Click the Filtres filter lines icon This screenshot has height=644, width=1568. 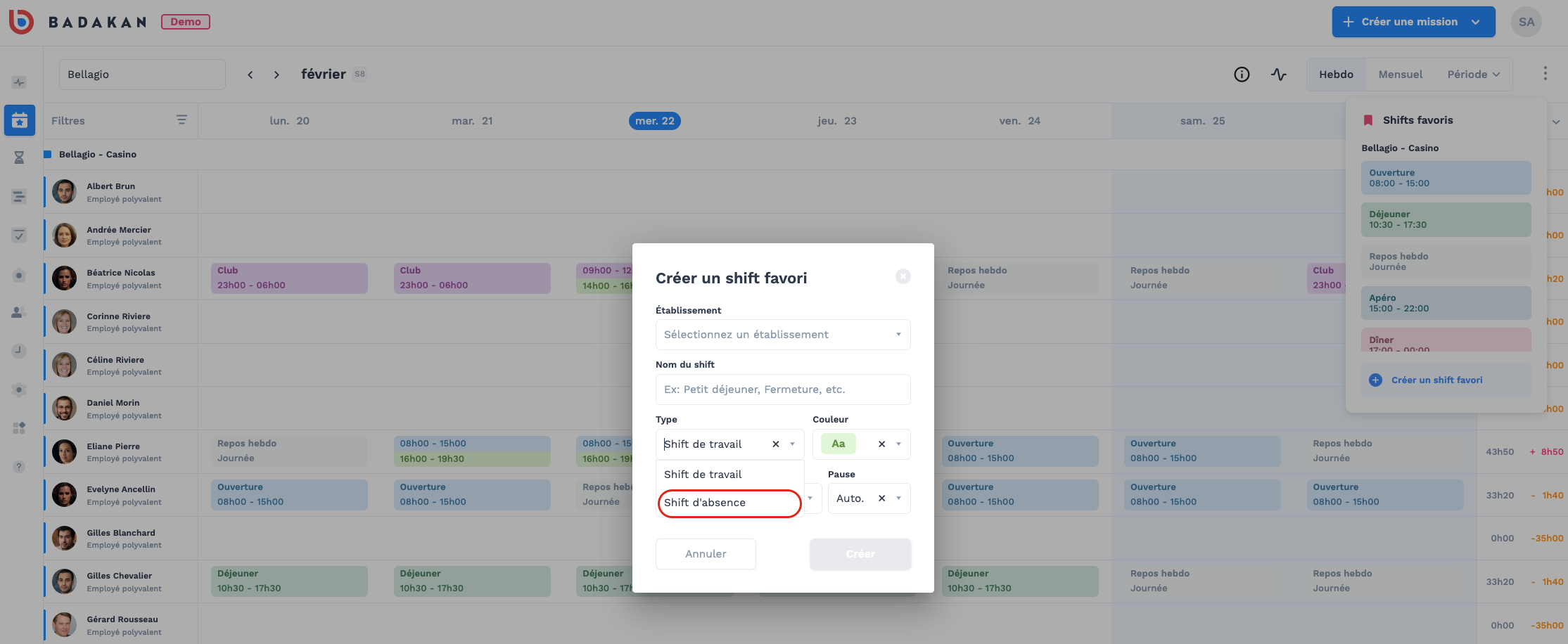[181, 120]
